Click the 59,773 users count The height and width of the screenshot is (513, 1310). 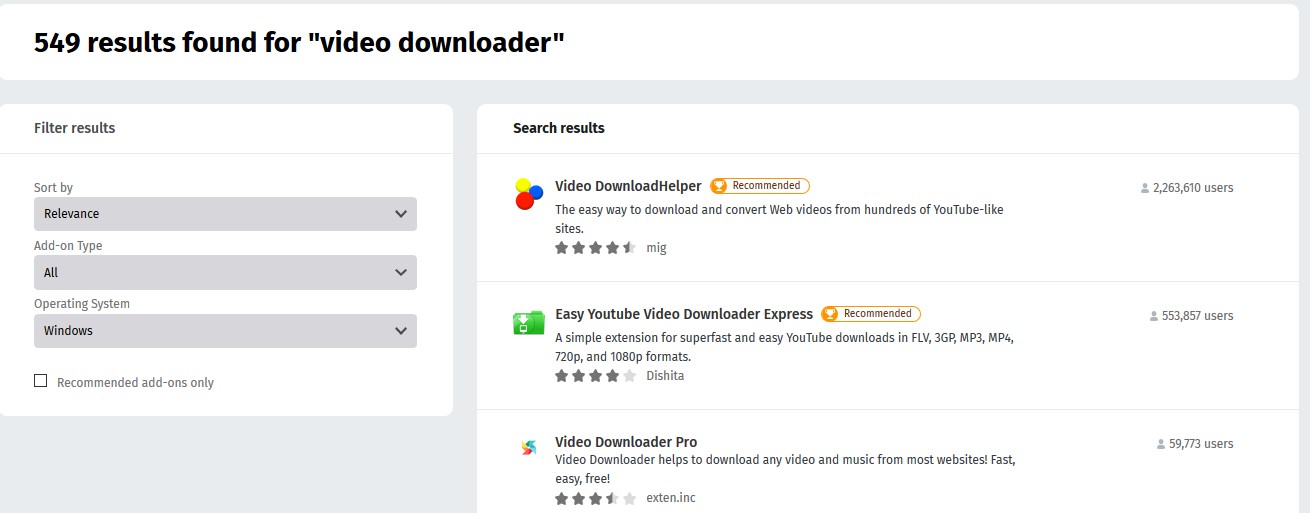coord(1201,444)
